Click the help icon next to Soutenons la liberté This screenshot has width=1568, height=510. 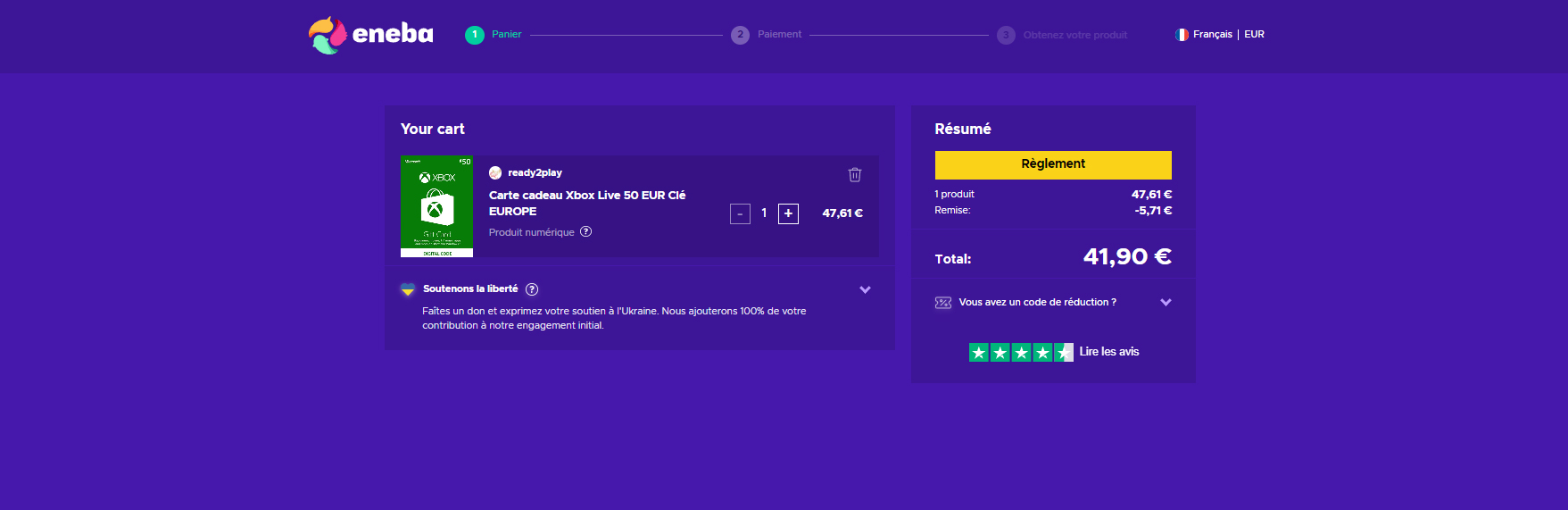point(532,289)
